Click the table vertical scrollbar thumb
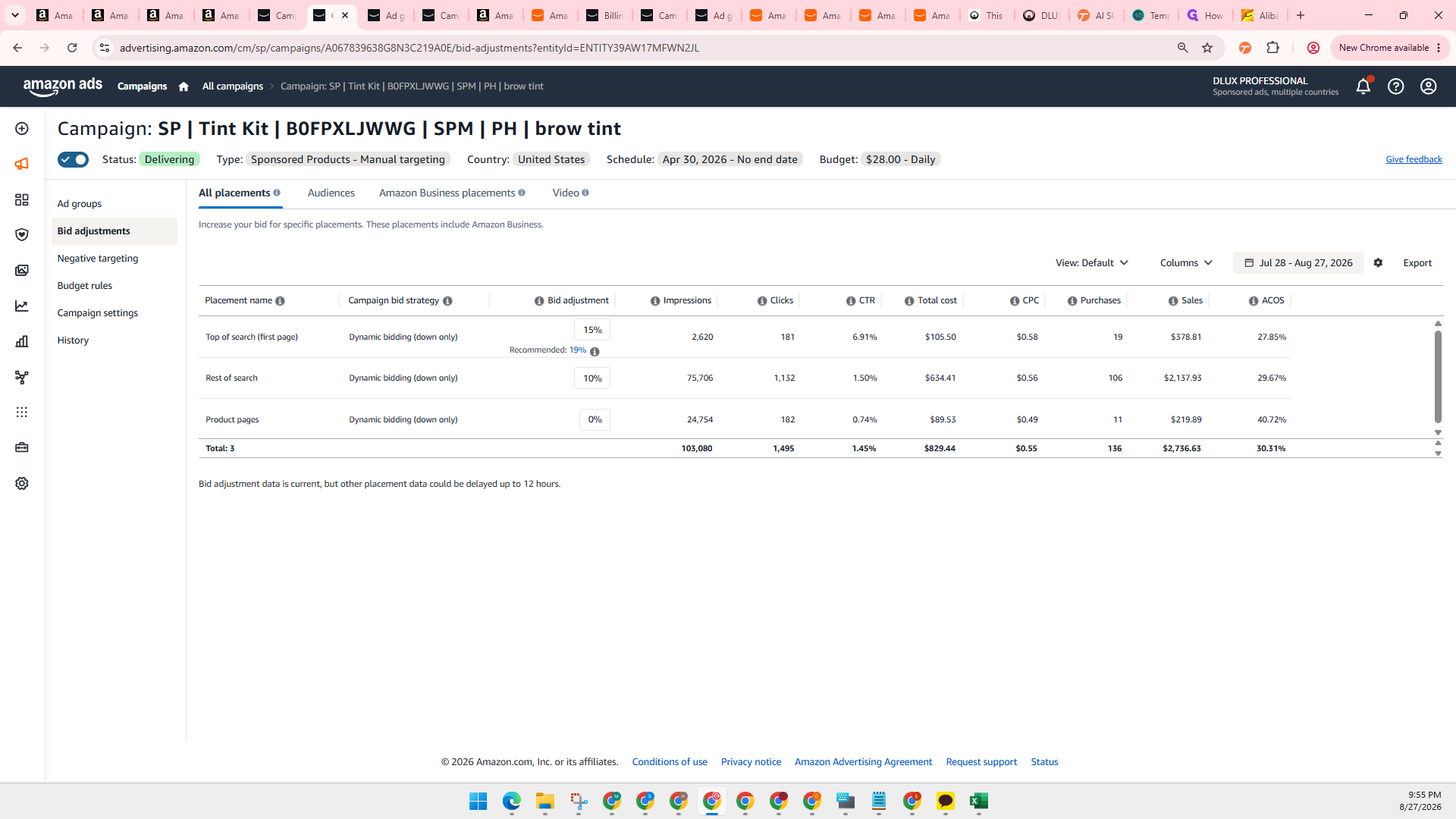This screenshot has width=1456, height=819. tap(1438, 377)
